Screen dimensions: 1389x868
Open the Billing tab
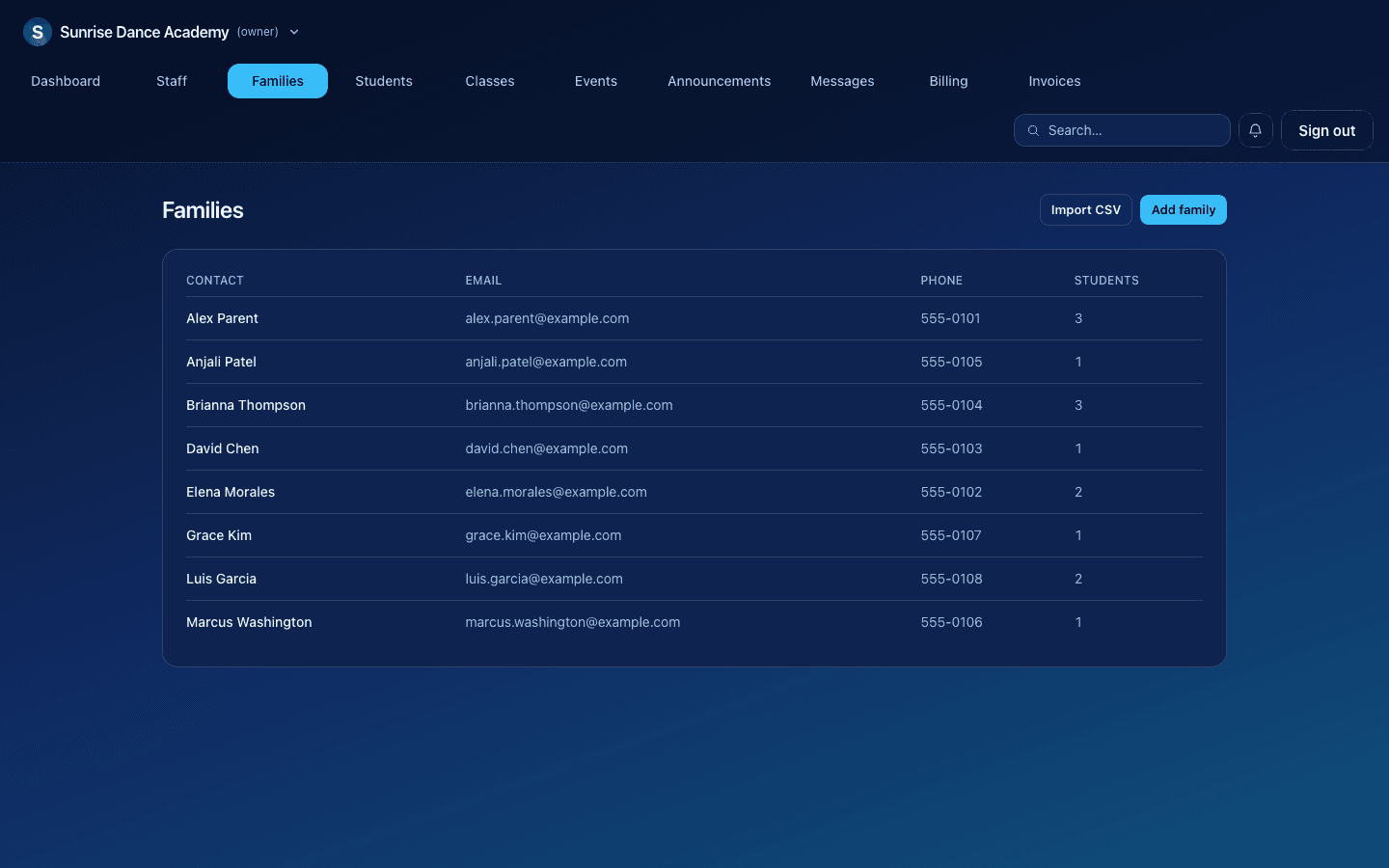pyautogui.click(x=949, y=81)
